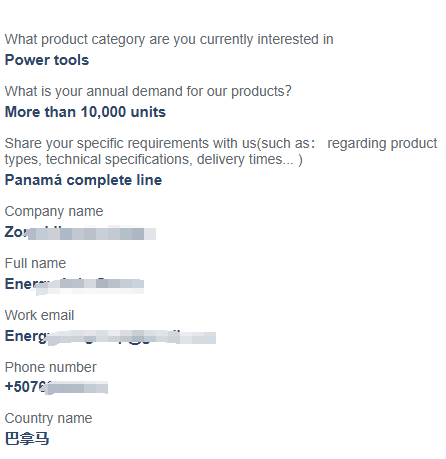Click 'regarding product' phrase in requirements question
This screenshot has width=446, height=459.
(382, 143)
